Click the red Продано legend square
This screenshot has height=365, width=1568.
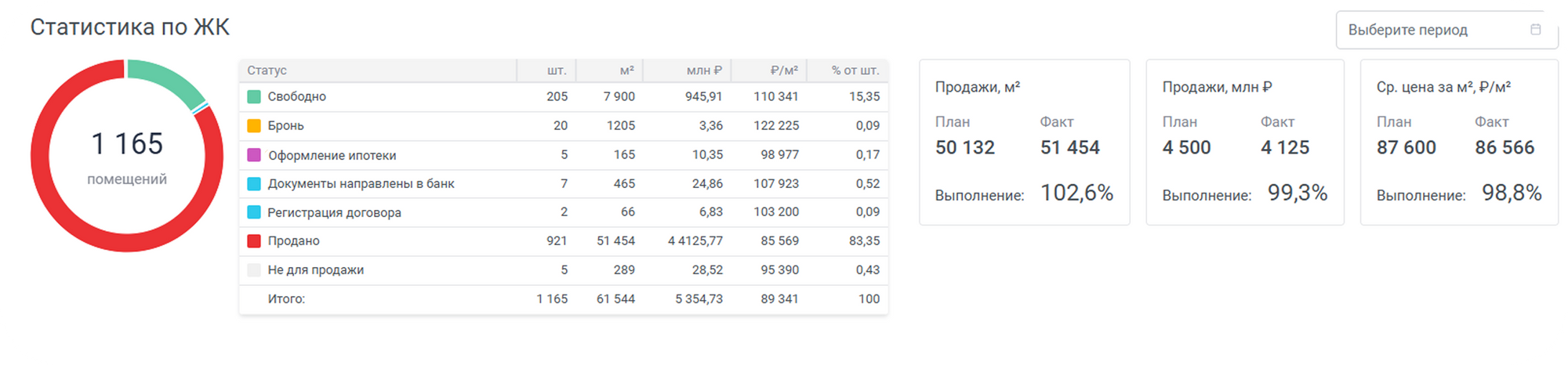(x=254, y=241)
